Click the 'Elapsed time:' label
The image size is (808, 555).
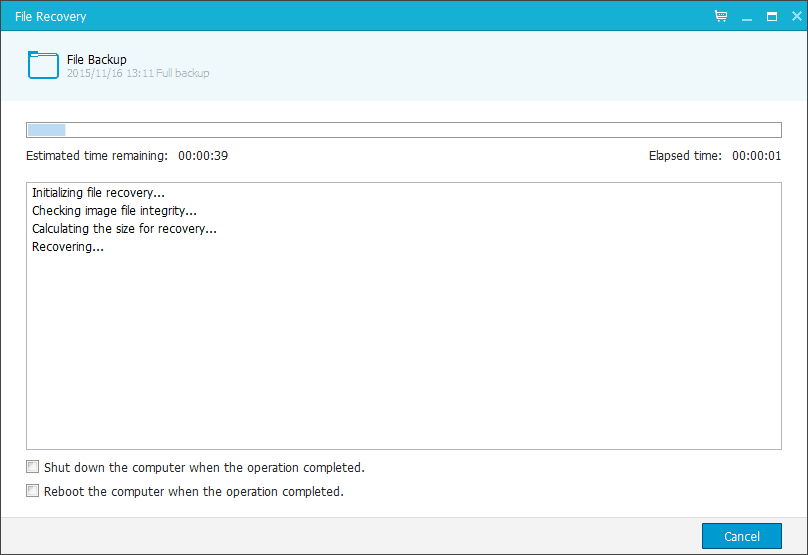685,156
